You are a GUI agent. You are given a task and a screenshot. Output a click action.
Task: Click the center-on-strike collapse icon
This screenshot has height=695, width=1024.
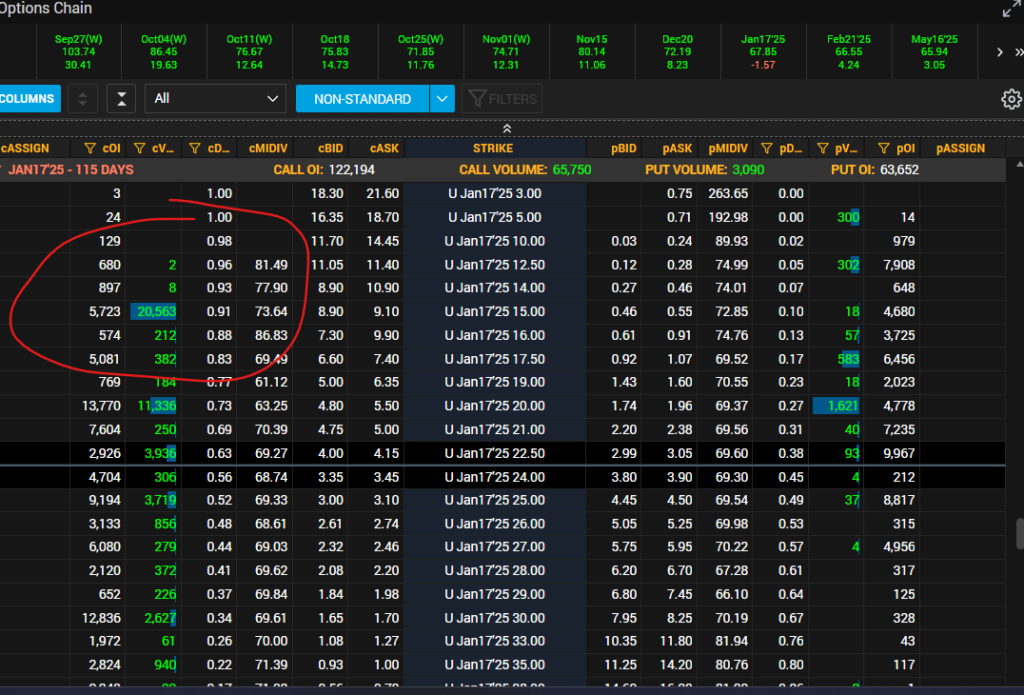tap(121, 99)
